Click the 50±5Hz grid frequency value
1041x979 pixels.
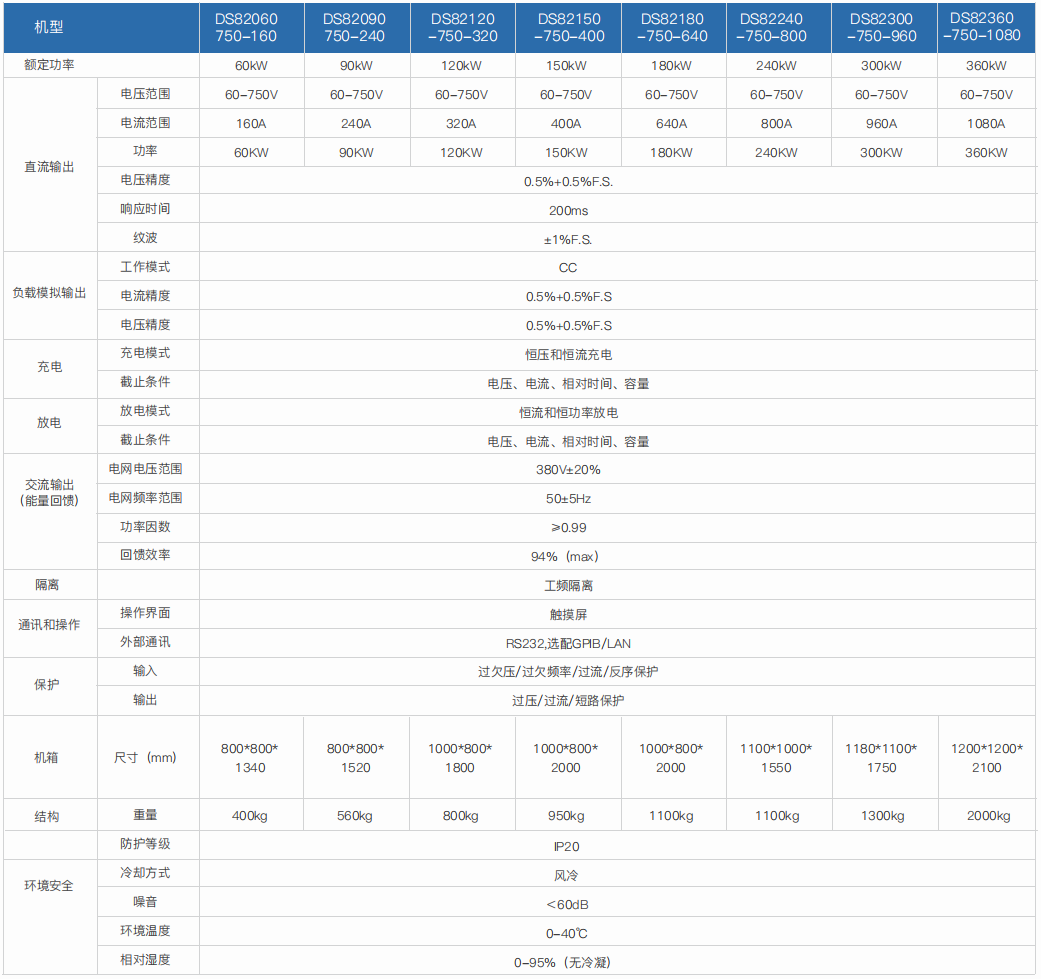568,498
